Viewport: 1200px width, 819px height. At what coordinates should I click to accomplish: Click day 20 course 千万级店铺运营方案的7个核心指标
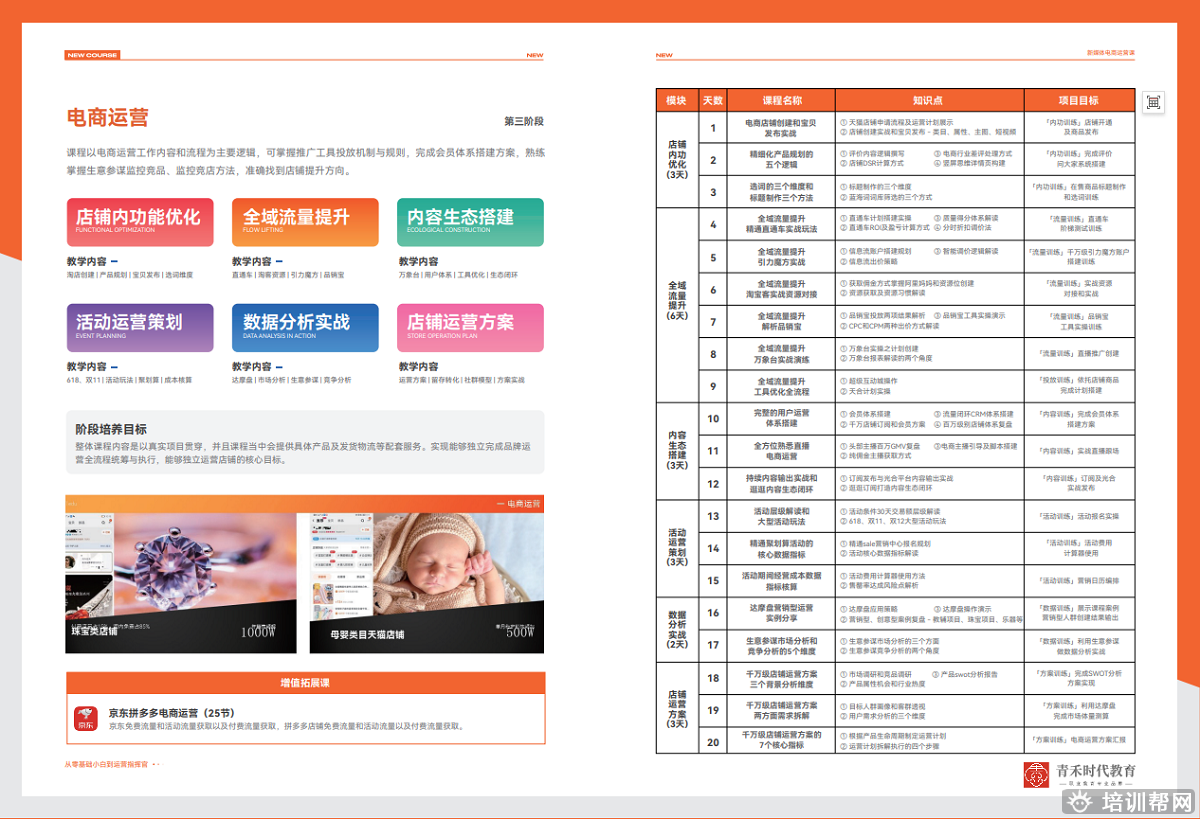[x=782, y=740]
